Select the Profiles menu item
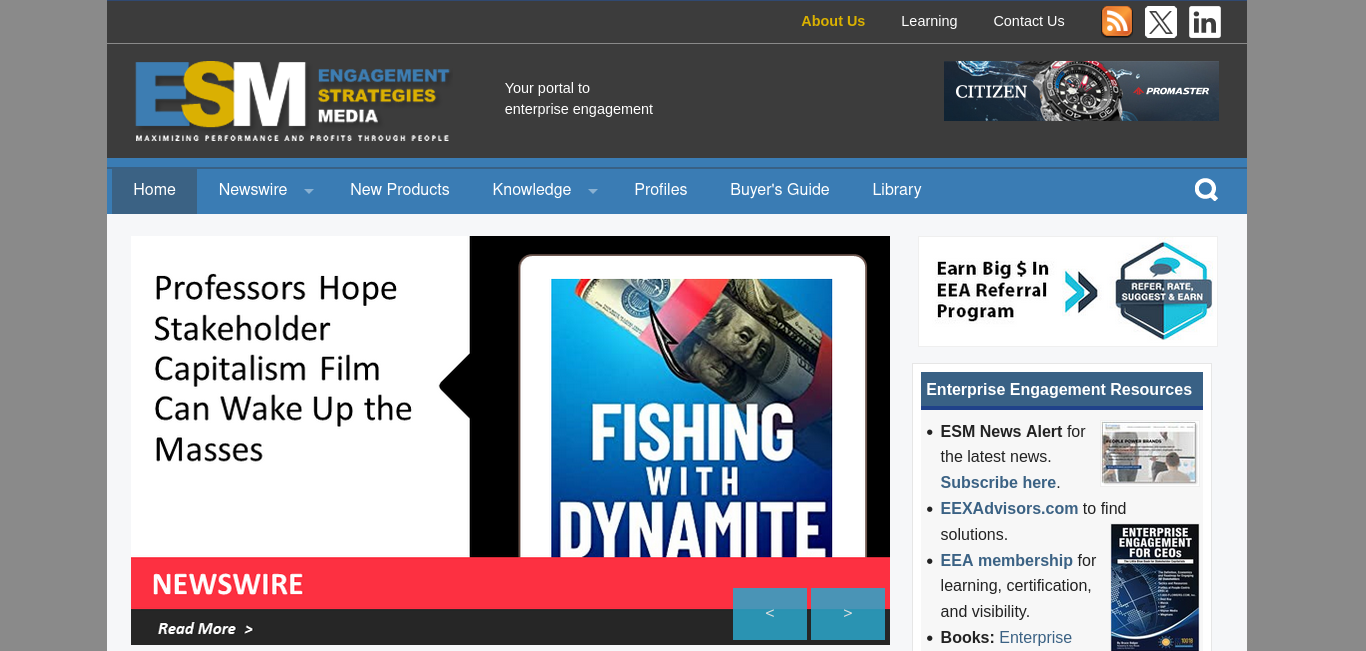The image size is (1366, 651). pyautogui.click(x=661, y=190)
